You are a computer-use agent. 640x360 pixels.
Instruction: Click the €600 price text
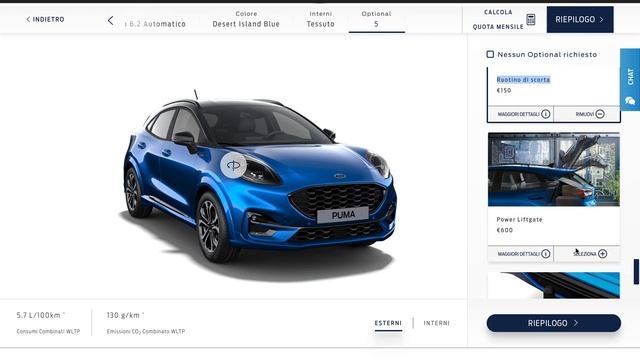coord(504,230)
